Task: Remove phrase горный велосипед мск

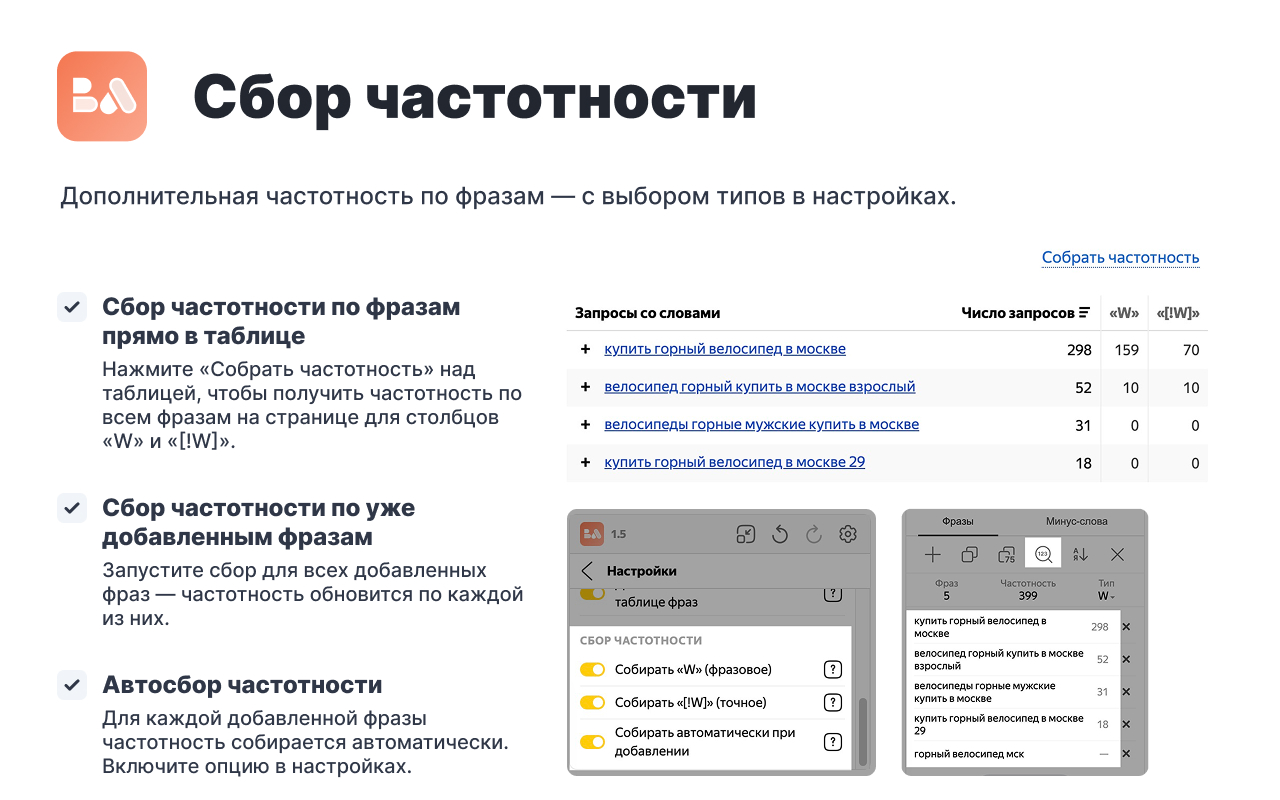Action: coord(1126,754)
